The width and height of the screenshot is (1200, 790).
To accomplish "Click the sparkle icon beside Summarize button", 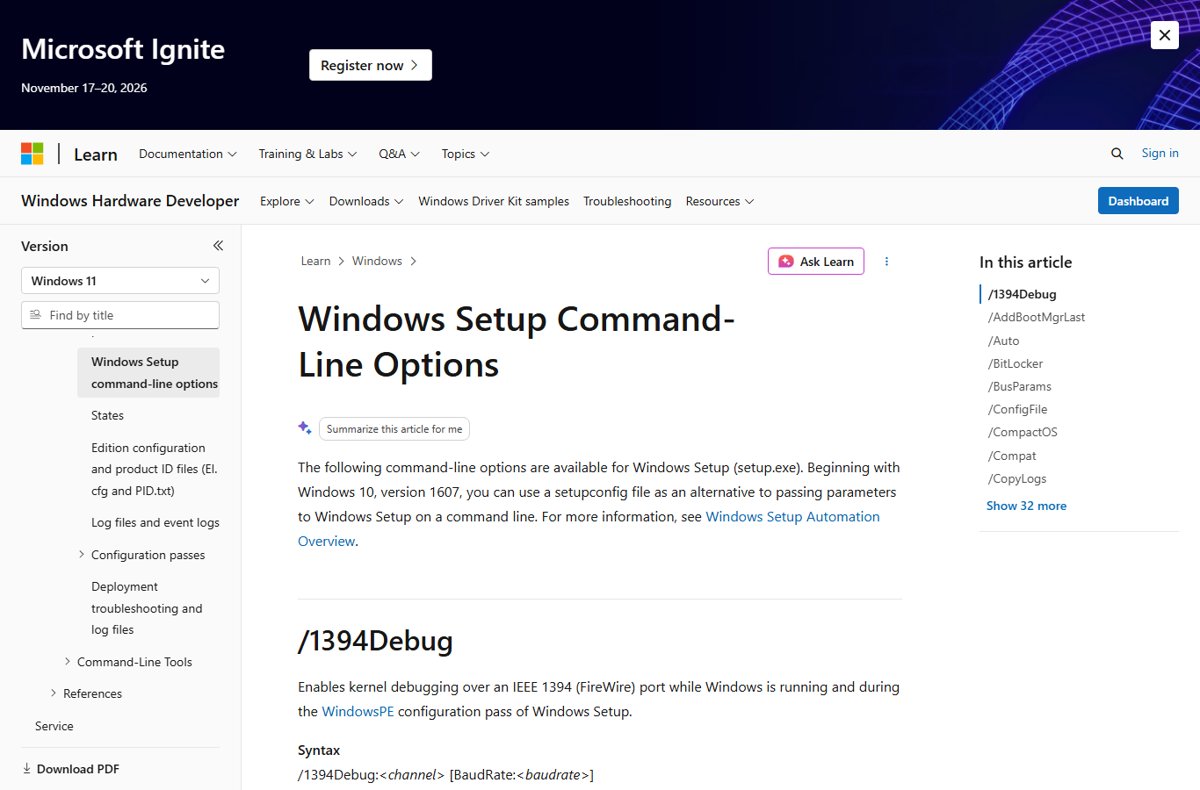I will [x=305, y=428].
